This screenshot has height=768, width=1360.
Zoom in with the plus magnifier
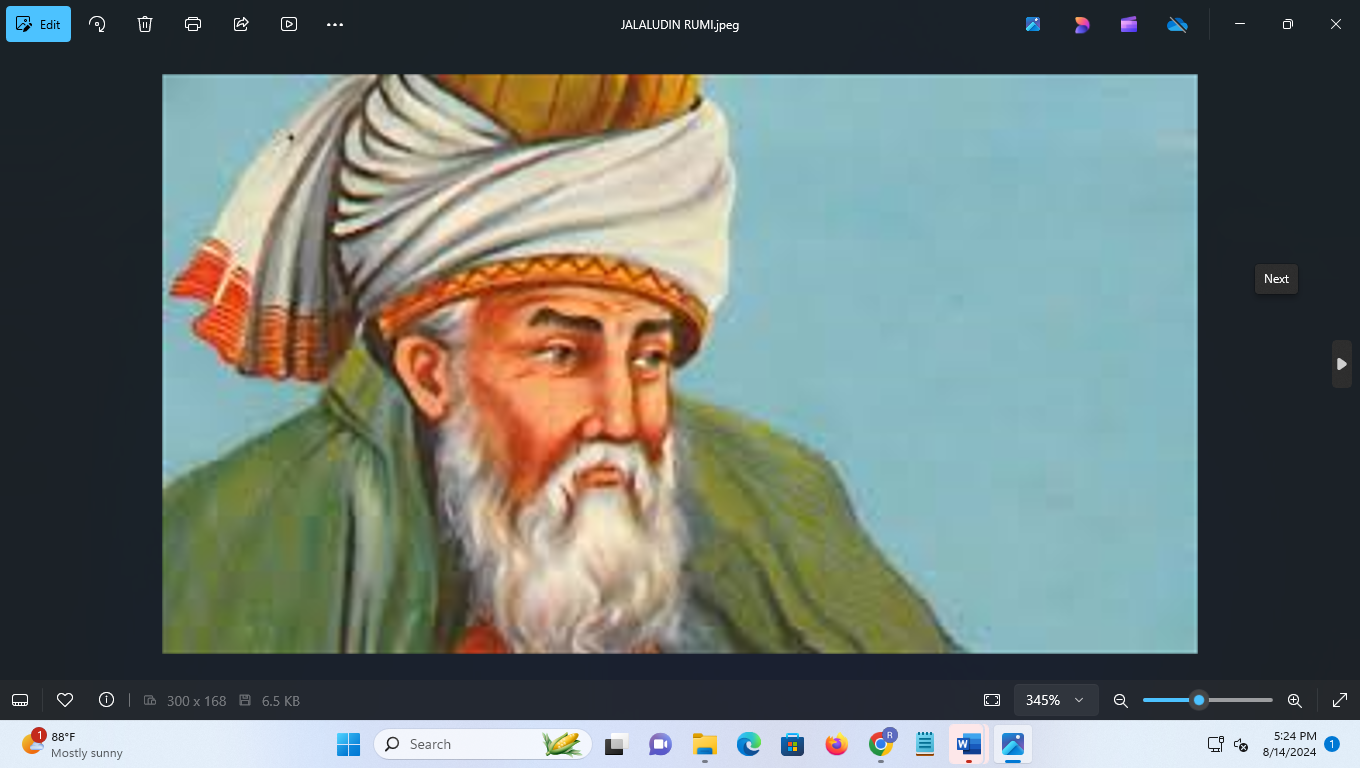(x=1295, y=700)
